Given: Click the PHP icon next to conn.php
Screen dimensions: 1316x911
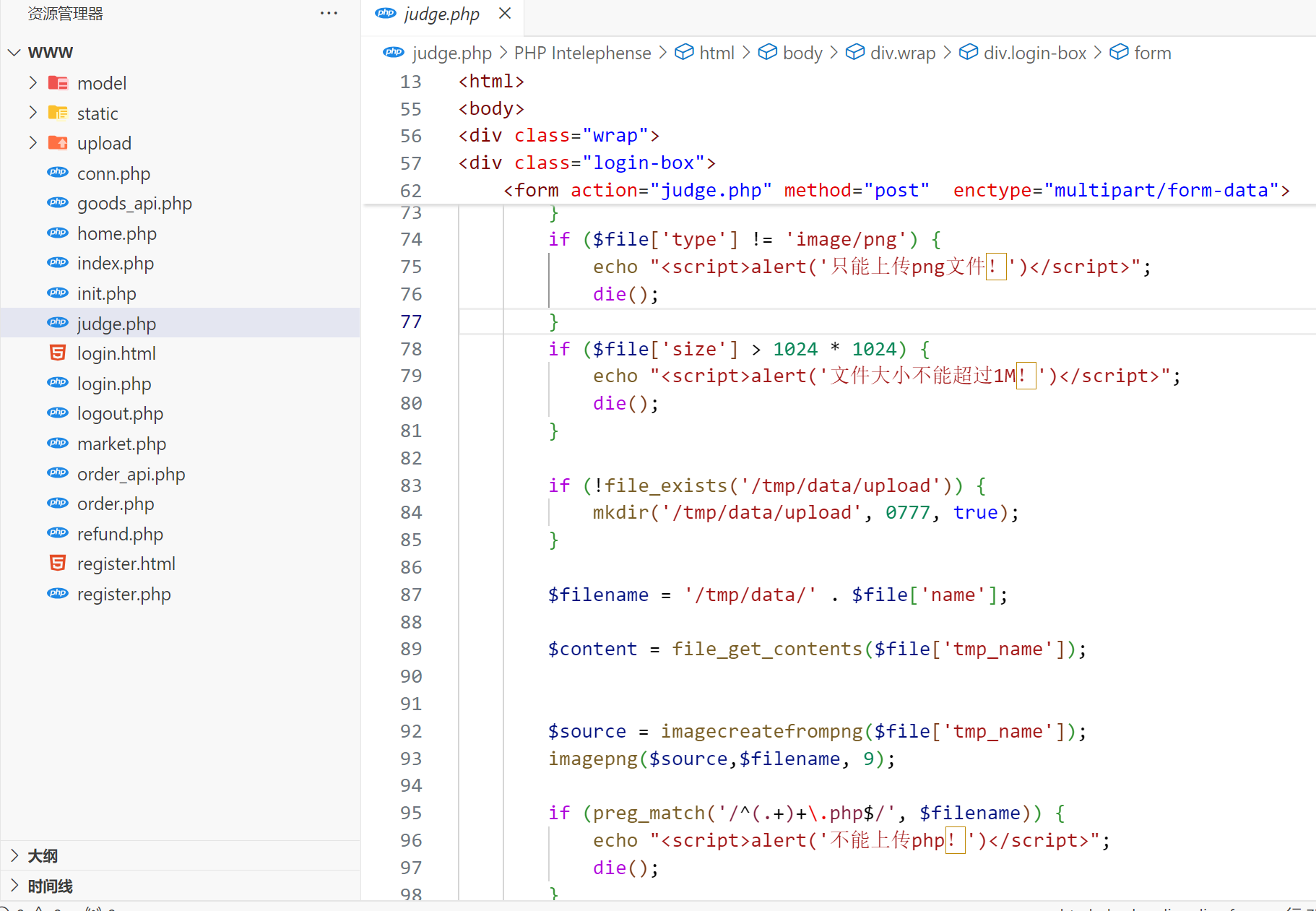Looking at the screenshot, I should [x=58, y=173].
